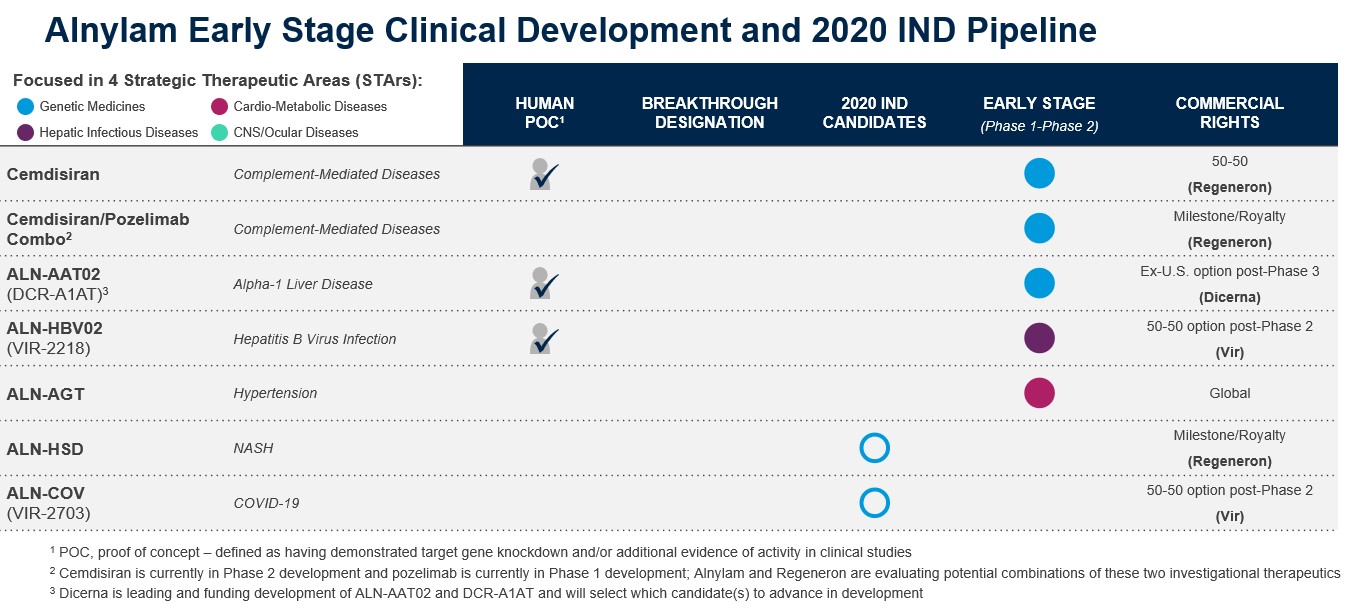1346x615 pixels.
Task: Select the magenta Early Stage circle for ALN-AGT
Action: (1039, 393)
